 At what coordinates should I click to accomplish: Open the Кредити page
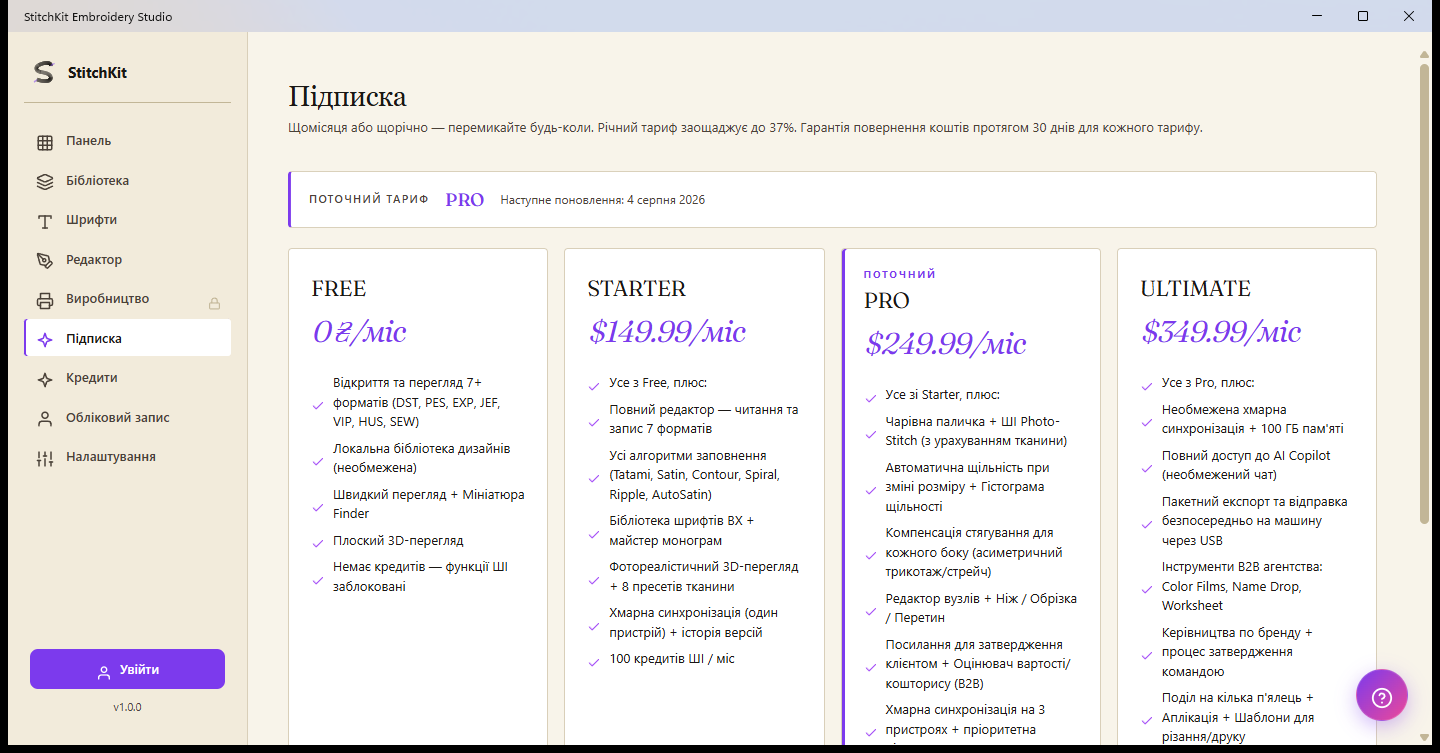(128, 378)
